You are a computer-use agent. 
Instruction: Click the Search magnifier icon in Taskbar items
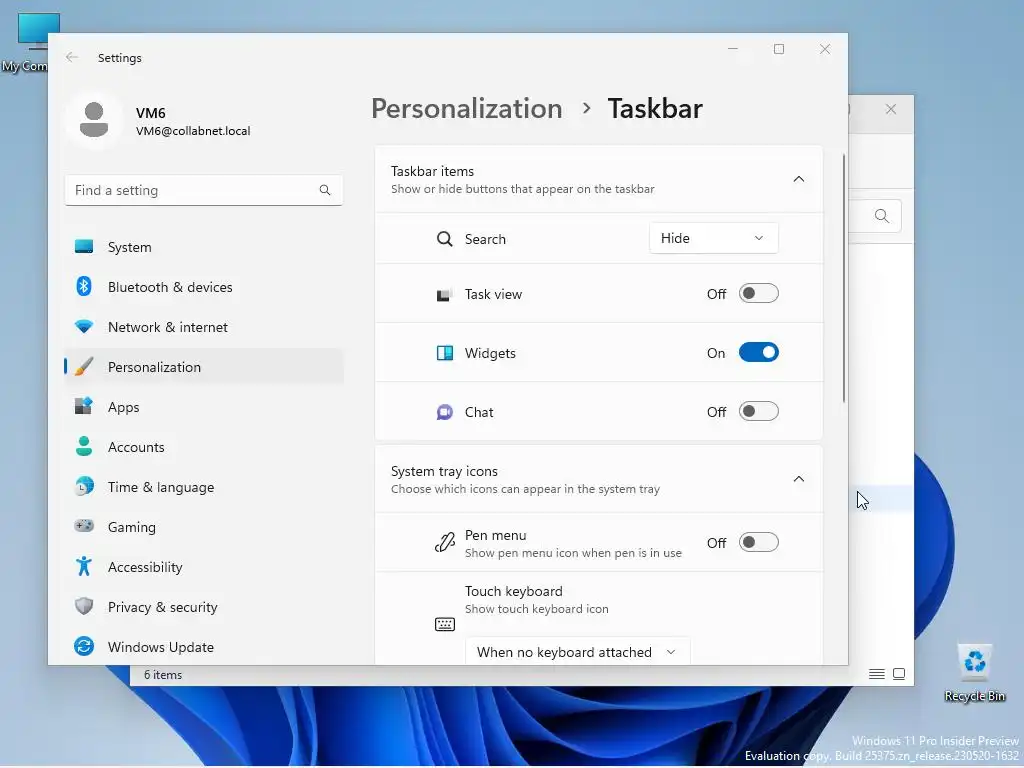pos(444,239)
